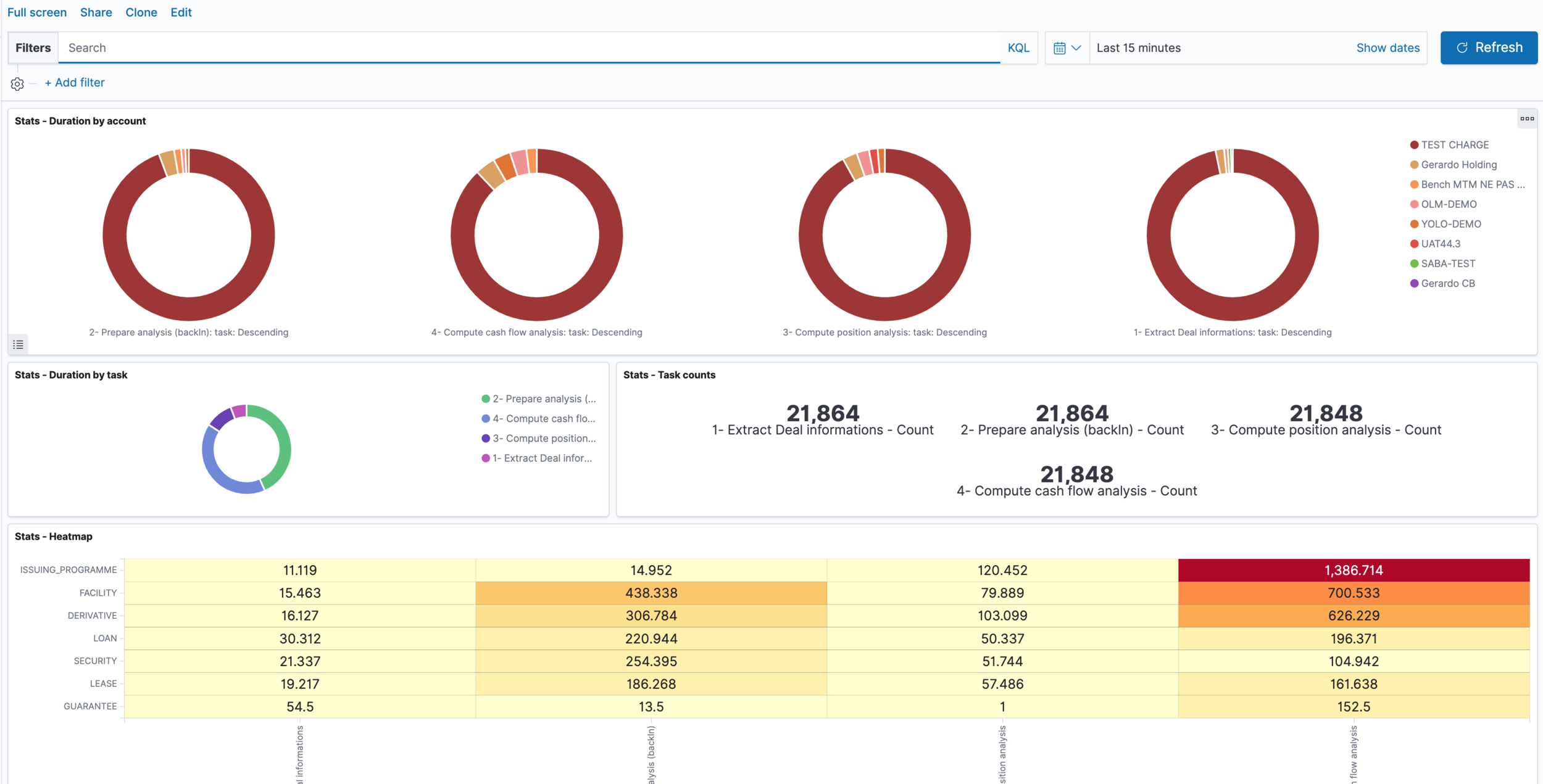Image resolution: width=1543 pixels, height=784 pixels.
Task: Toggle the legend list icon
Action: [19, 345]
